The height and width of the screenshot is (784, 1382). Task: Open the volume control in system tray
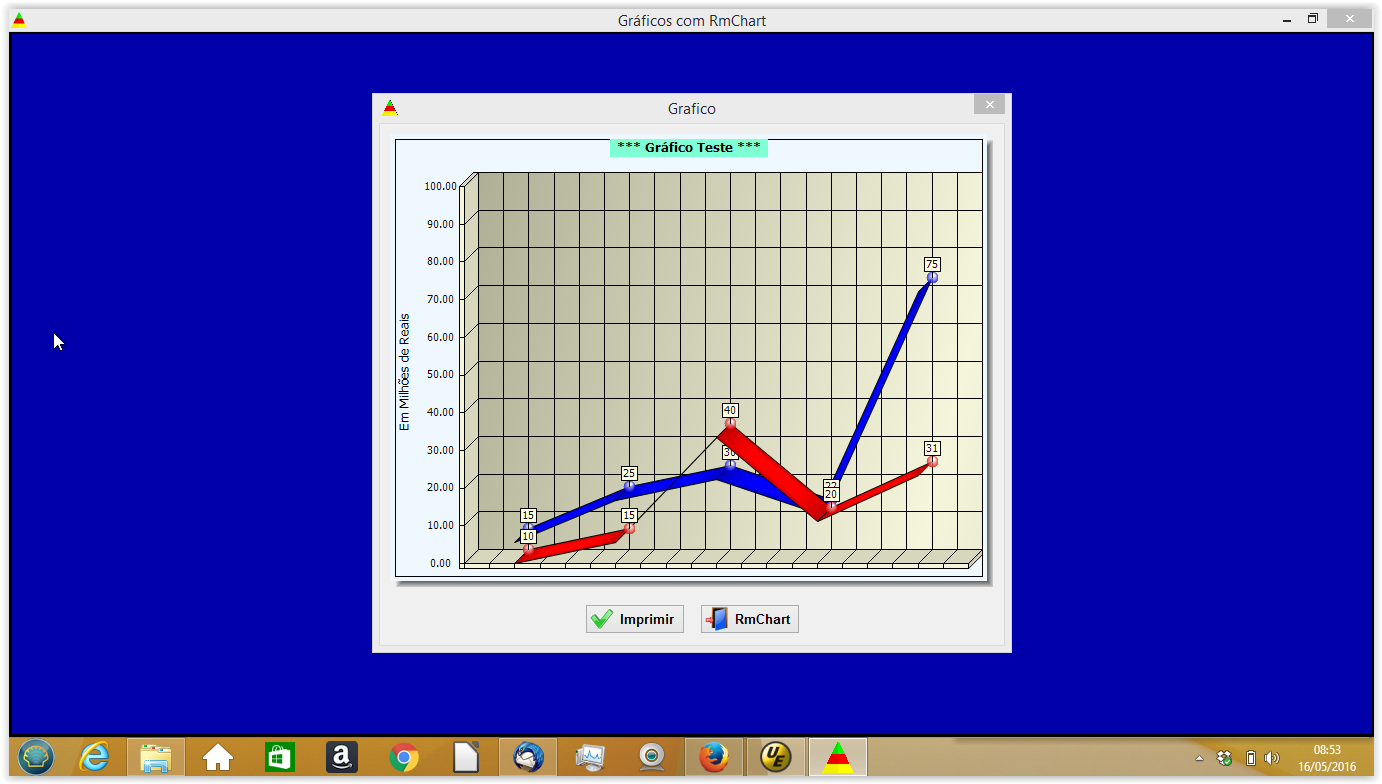(x=1272, y=758)
